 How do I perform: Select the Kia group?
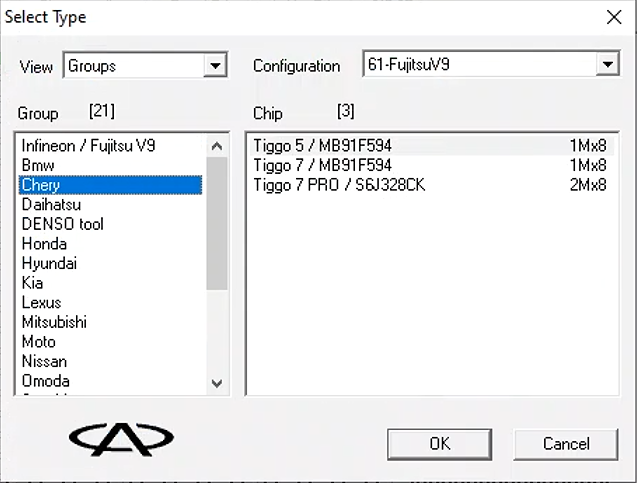tap(110, 283)
